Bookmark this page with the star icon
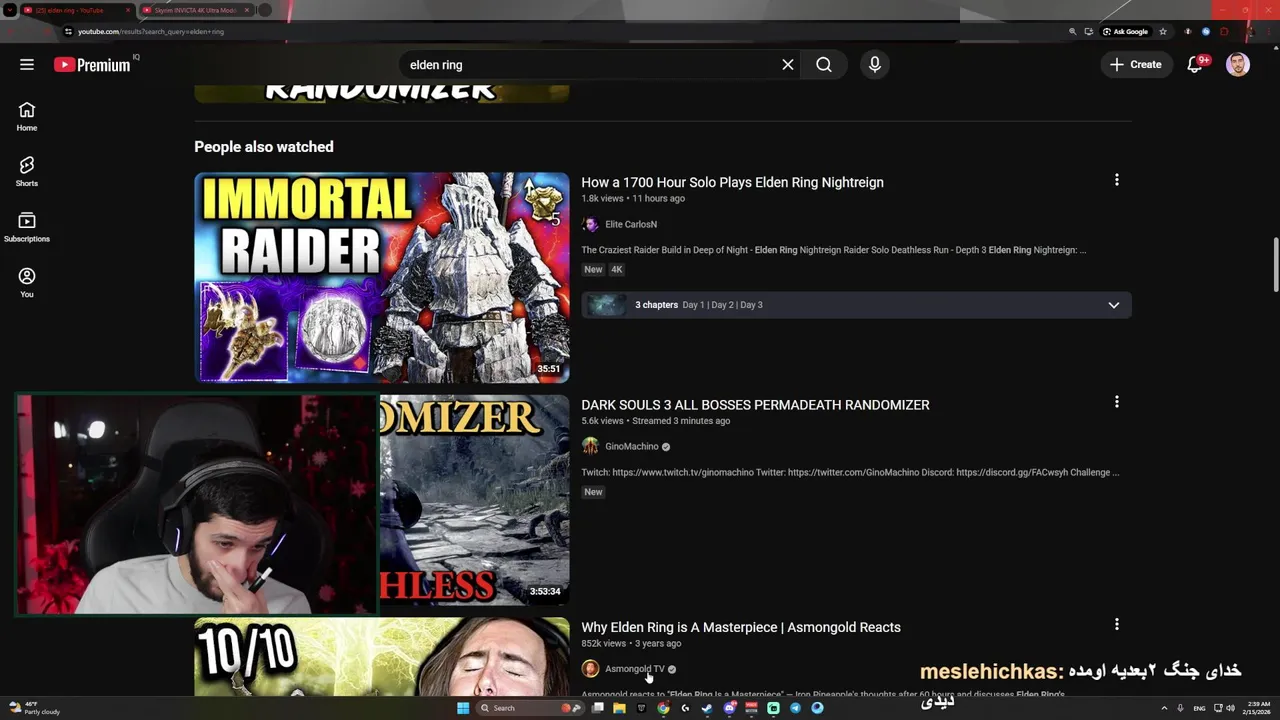1280x720 pixels. [1163, 31]
